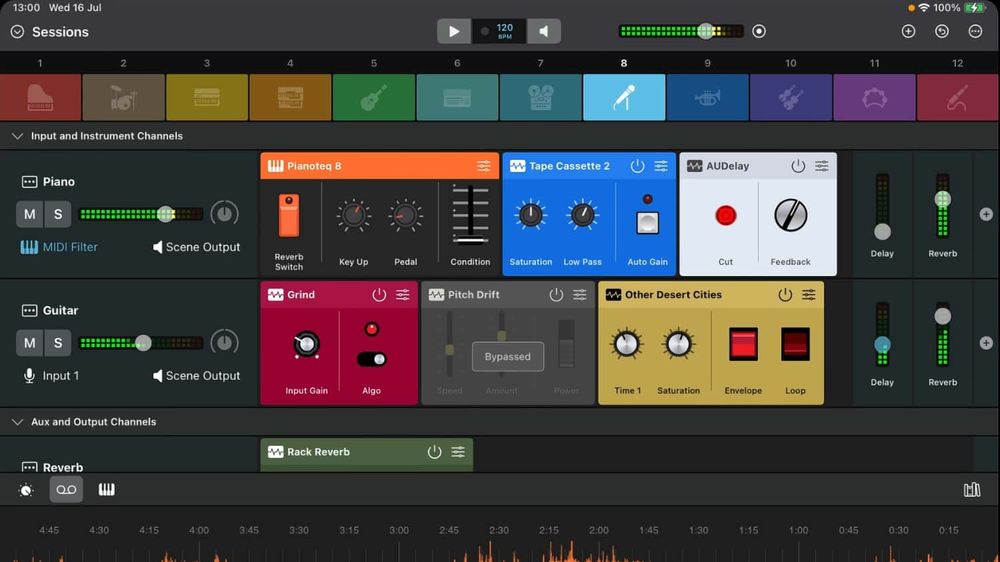The image size is (1000, 562).
Task: Open the Sessions dropdown chevron
Action: pyautogui.click(x=17, y=32)
